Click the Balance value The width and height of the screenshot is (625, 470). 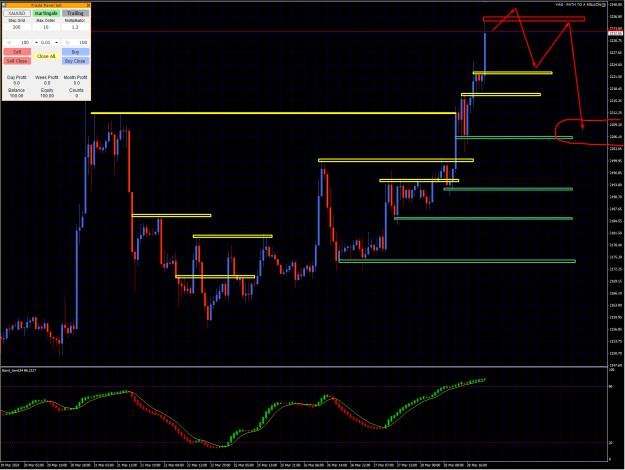[16, 96]
